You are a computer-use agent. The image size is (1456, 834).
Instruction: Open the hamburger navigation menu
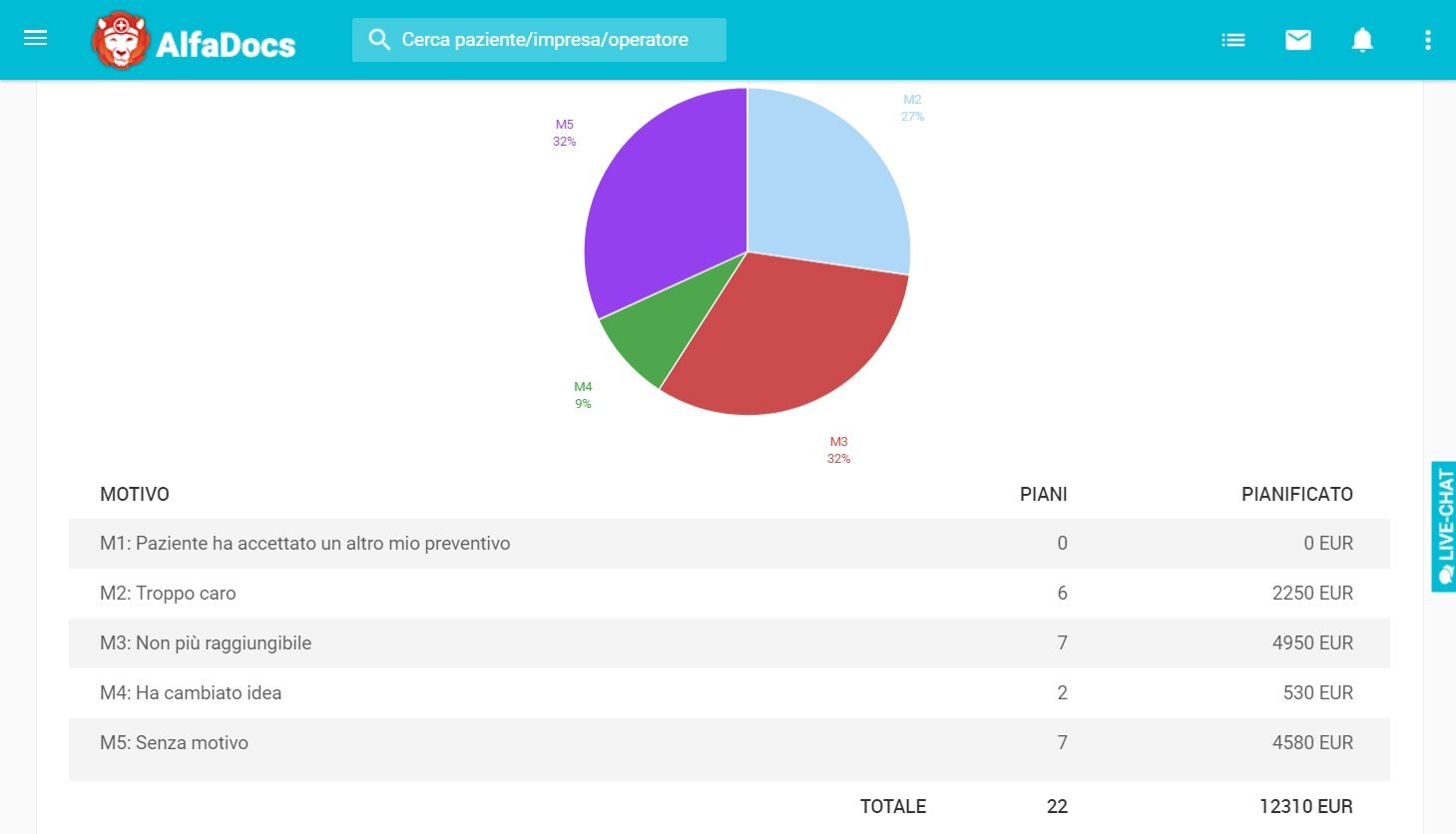click(36, 39)
